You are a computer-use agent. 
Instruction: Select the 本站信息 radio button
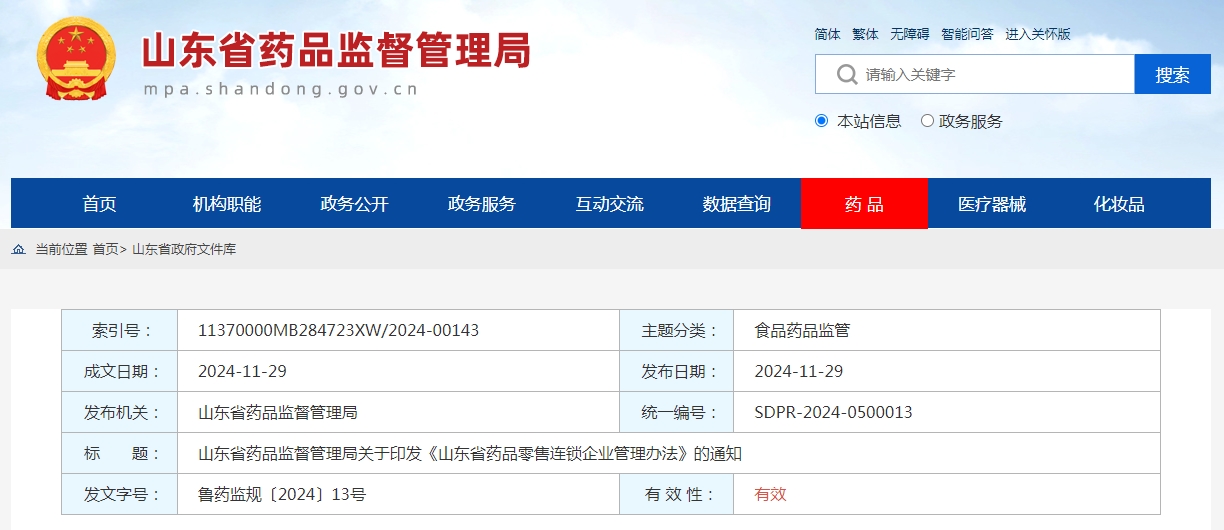coord(822,121)
